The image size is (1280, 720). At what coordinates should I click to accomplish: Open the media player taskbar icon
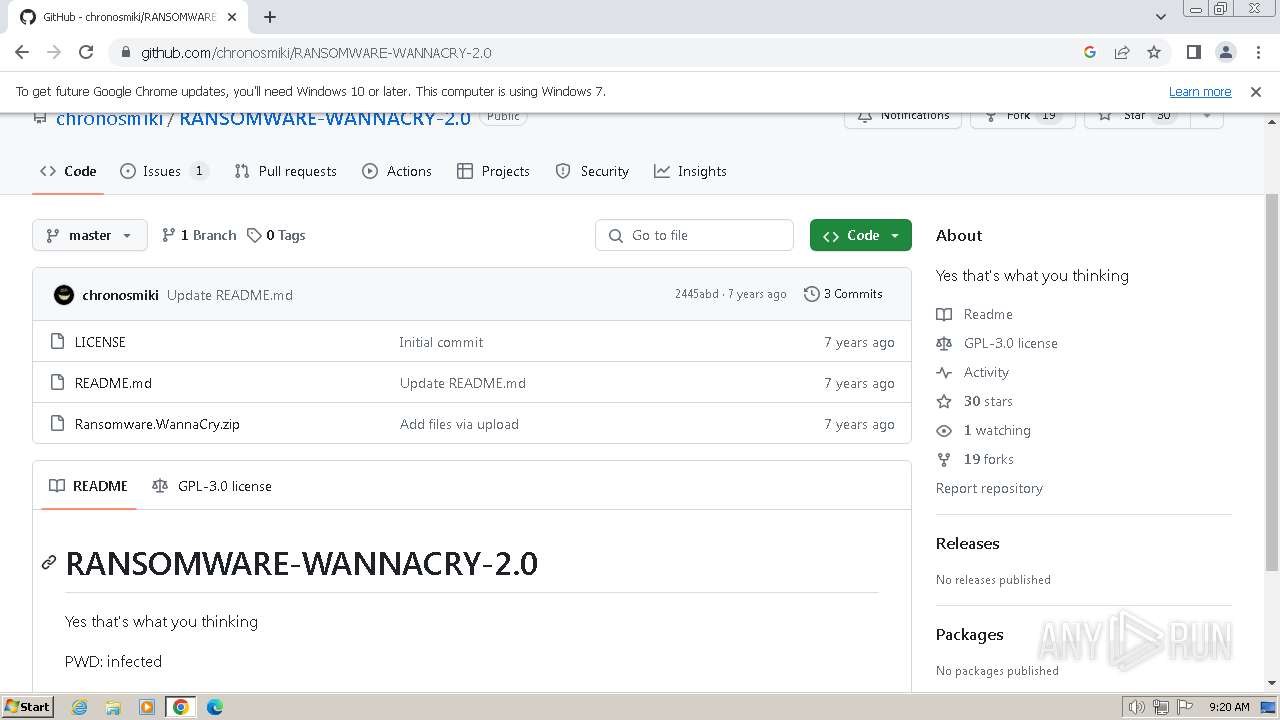click(147, 707)
